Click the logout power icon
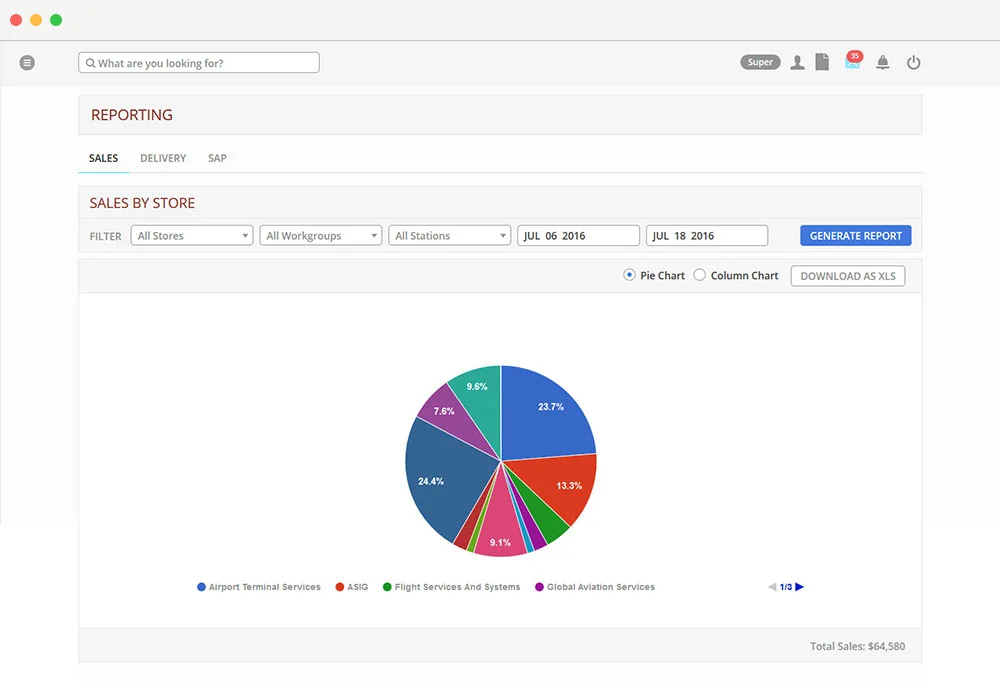The width and height of the screenshot is (1000, 700). point(913,62)
